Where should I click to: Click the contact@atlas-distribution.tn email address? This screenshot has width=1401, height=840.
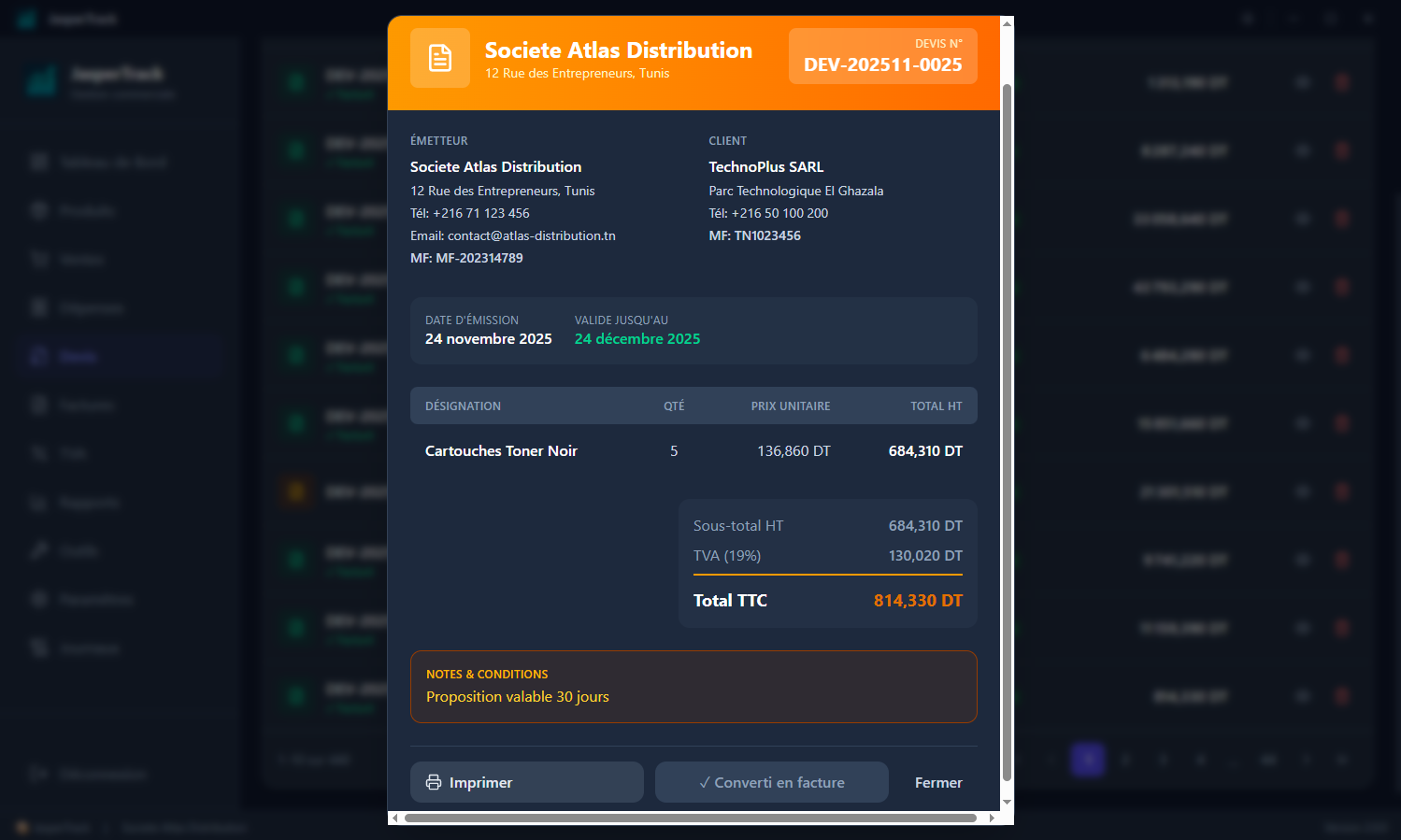click(x=531, y=235)
